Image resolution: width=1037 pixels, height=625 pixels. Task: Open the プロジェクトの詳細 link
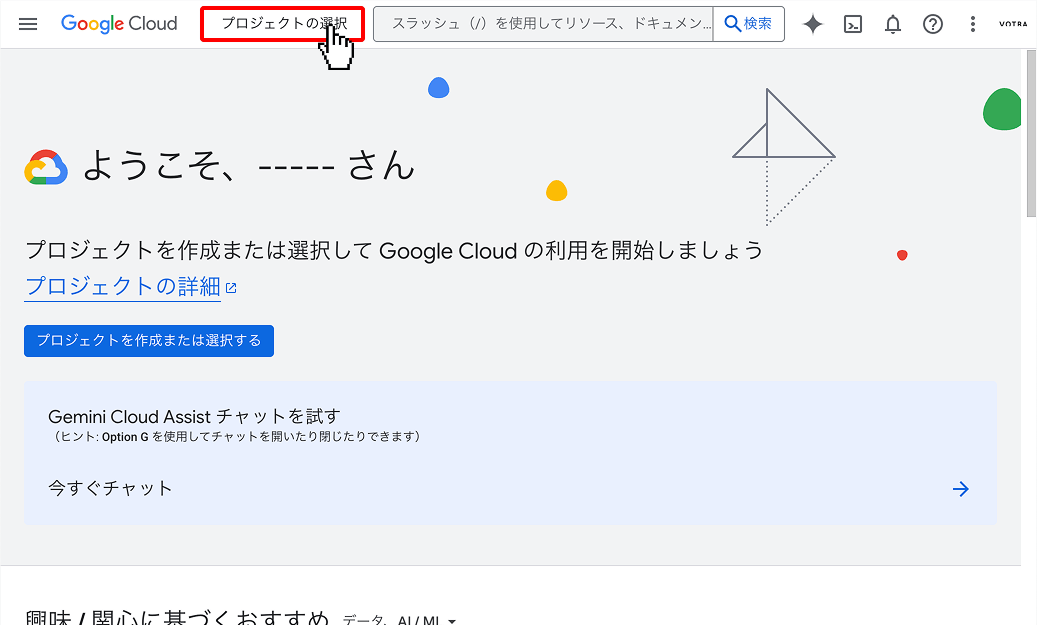pos(122,286)
